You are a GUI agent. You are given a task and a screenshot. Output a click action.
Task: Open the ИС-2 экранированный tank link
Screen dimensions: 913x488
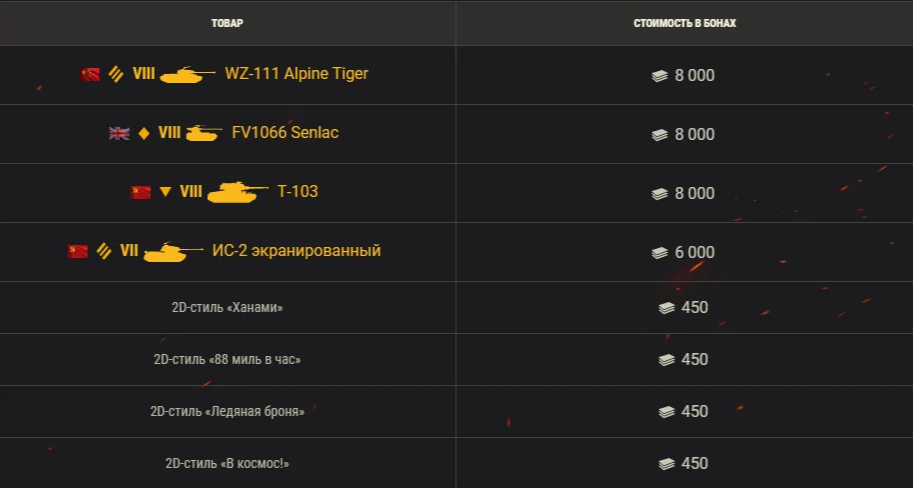[x=296, y=251]
